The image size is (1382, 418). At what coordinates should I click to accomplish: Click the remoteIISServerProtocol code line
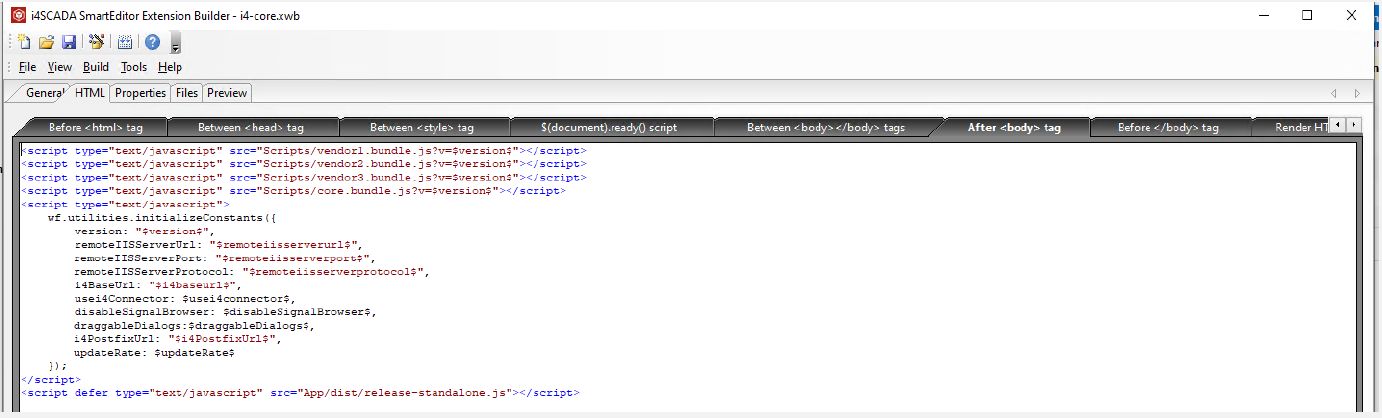(x=251, y=271)
